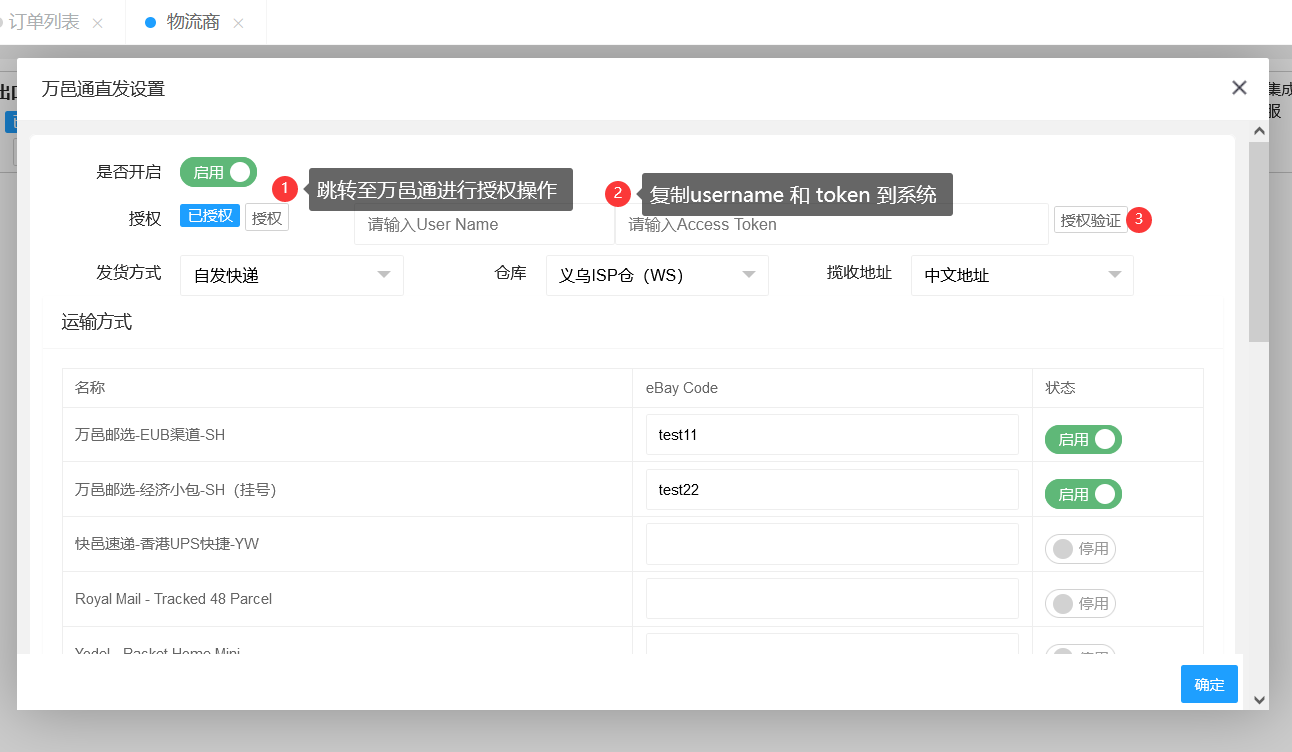
Task: Click arrow icon of 中文地址 dropdown
Action: 1114,275
